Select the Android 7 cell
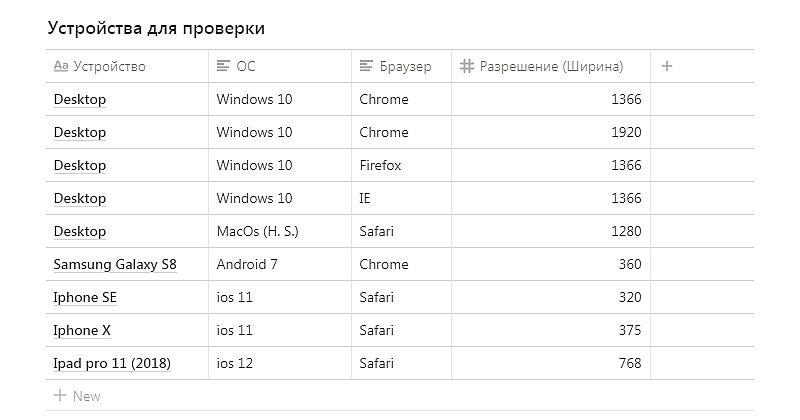Viewport: 800px width, 420px height. (280, 264)
